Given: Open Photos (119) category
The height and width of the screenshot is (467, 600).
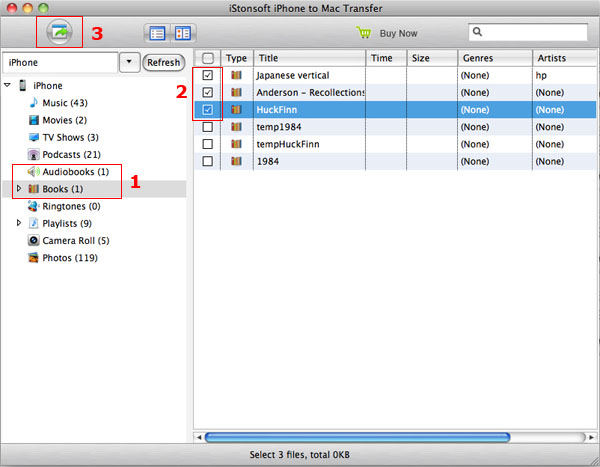Looking at the screenshot, I should tap(63, 258).
